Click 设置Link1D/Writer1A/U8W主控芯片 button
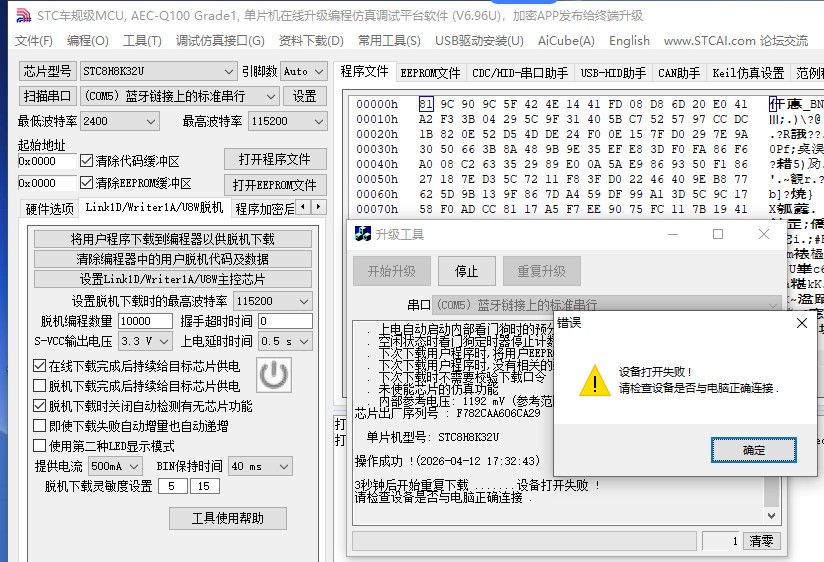Viewport: 824px width, 562px height. point(173,279)
